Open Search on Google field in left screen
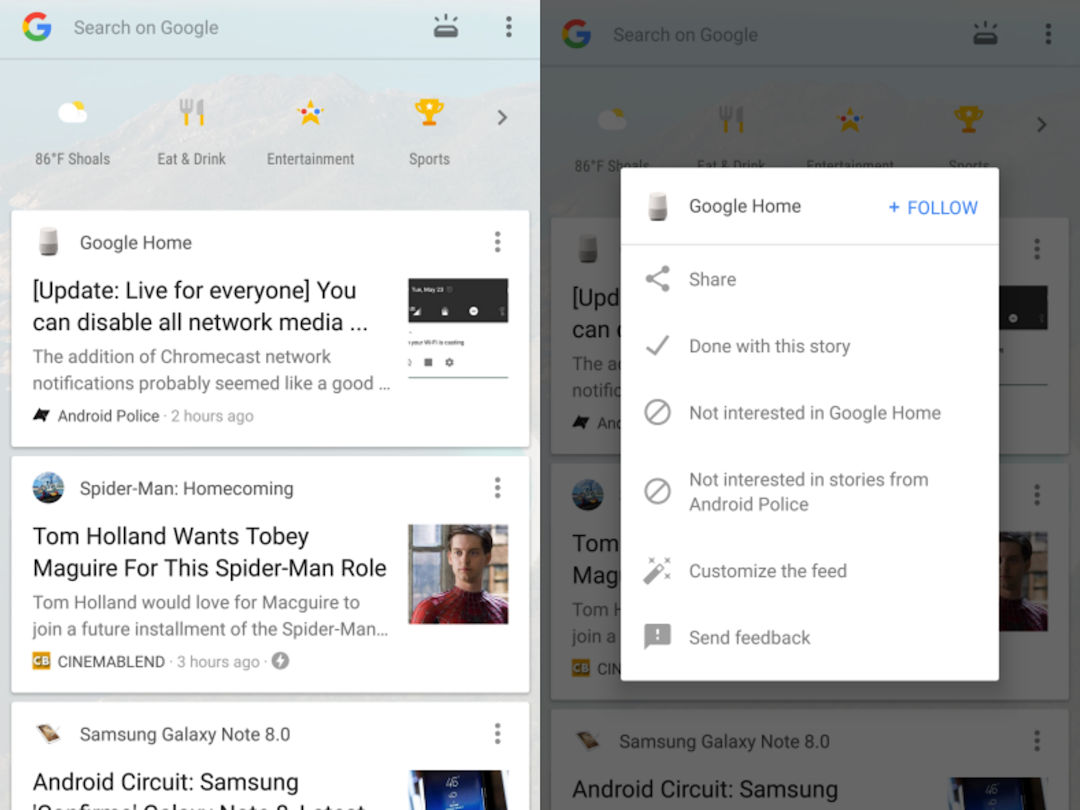 pyautogui.click(x=146, y=28)
